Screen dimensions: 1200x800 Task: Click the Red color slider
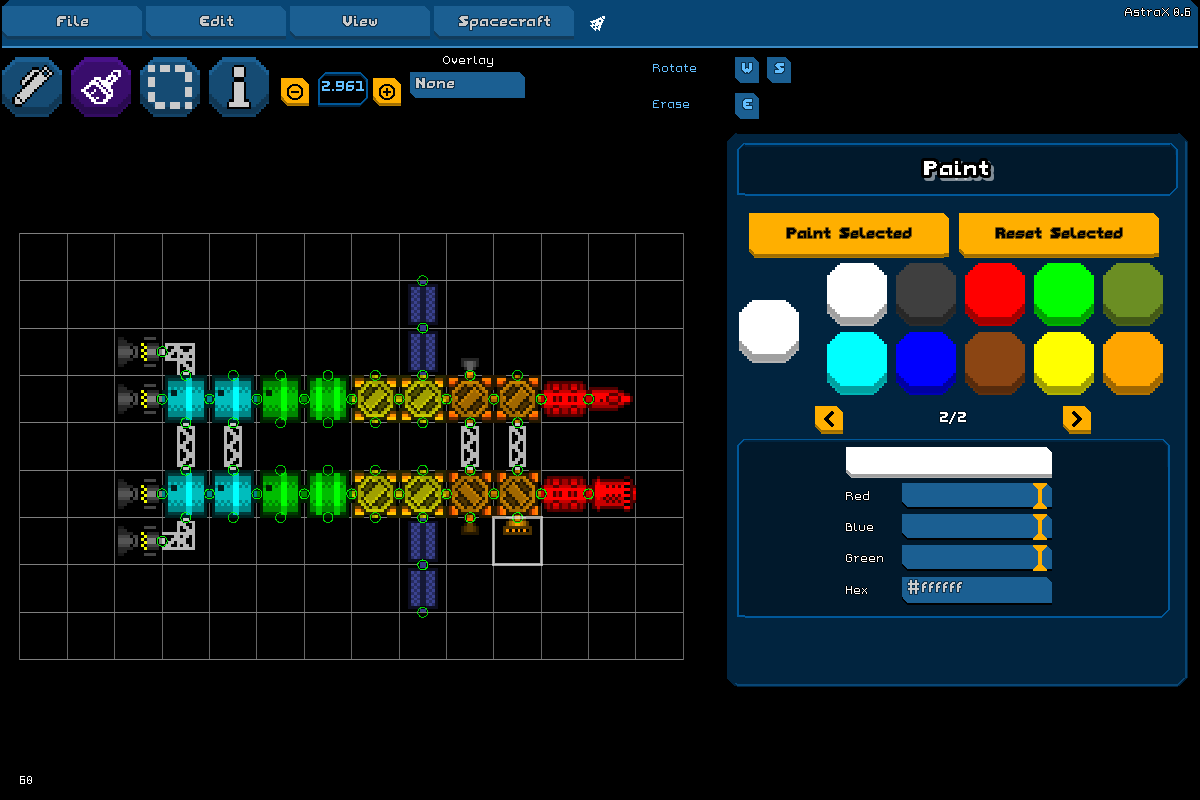[975, 496]
